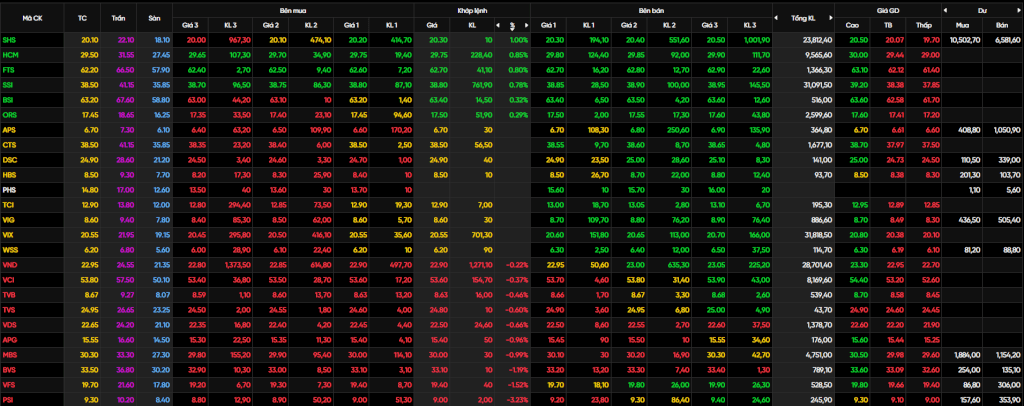Select the CTS ticker row
1024x406 pixels.
click(512, 145)
